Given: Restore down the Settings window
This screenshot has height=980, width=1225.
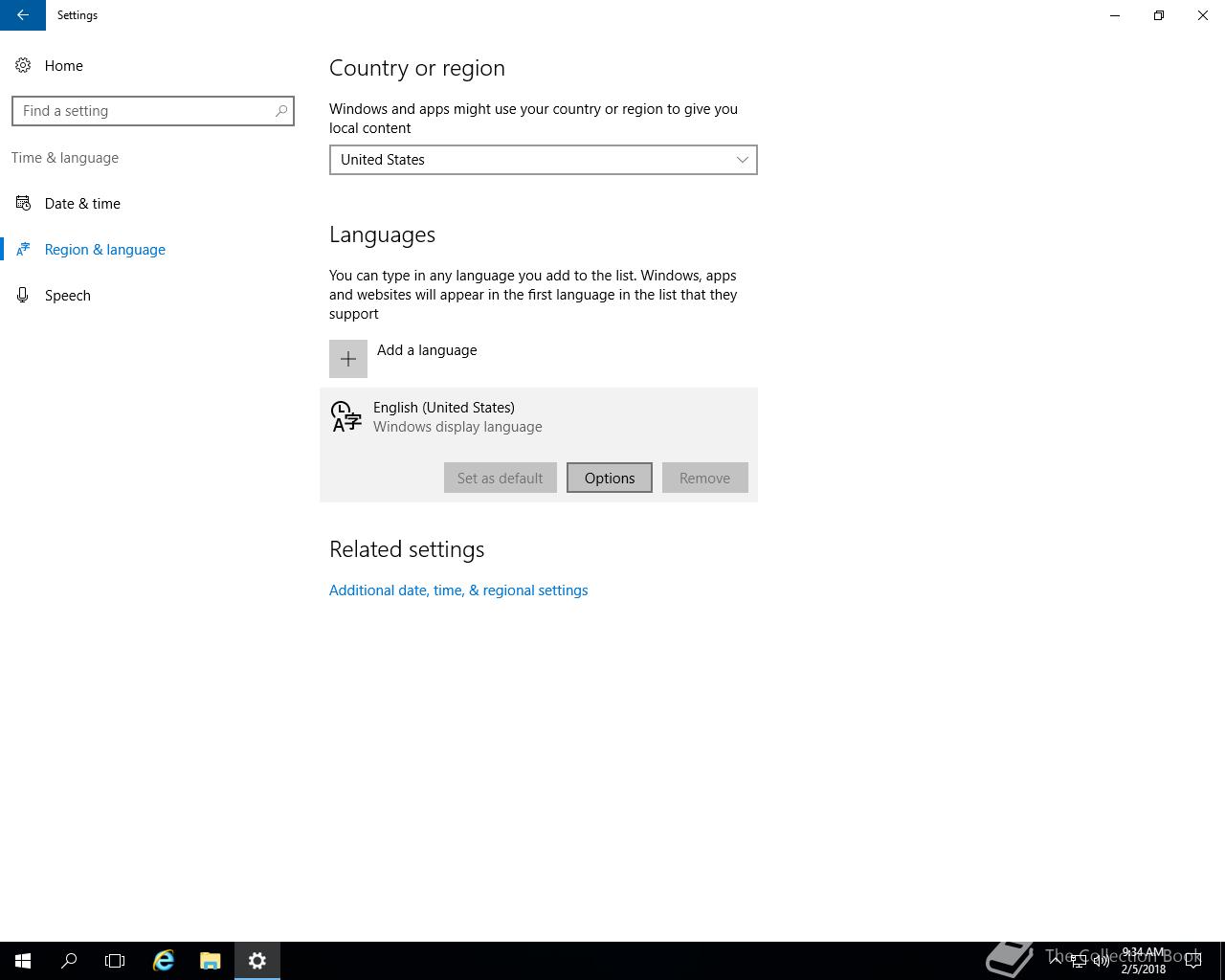Looking at the screenshot, I should coord(1159,15).
